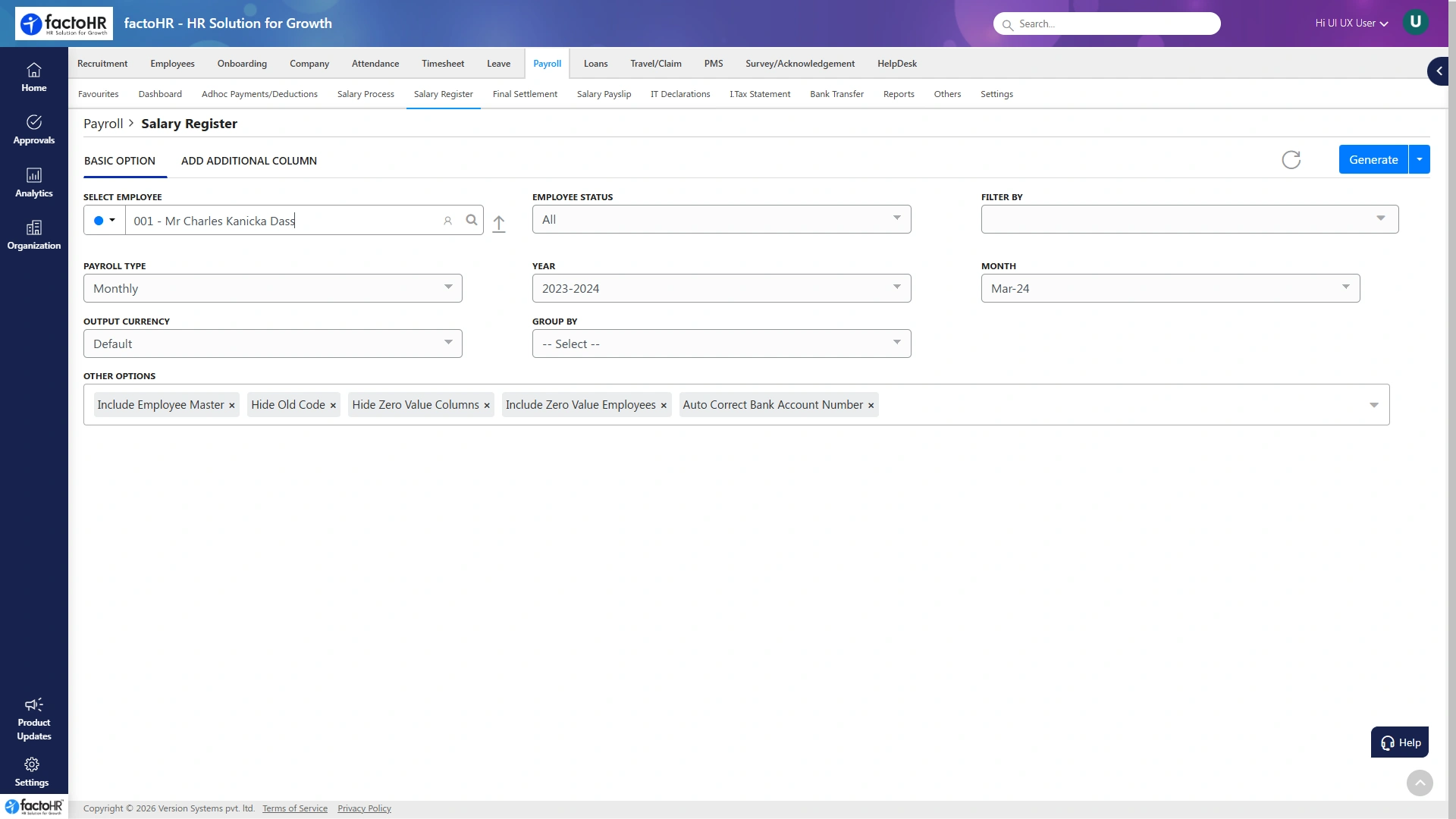The height and width of the screenshot is (819, 1456).
Task: Remove Hide Zero Value Columns tag
Action: click(x=487, y=406)
